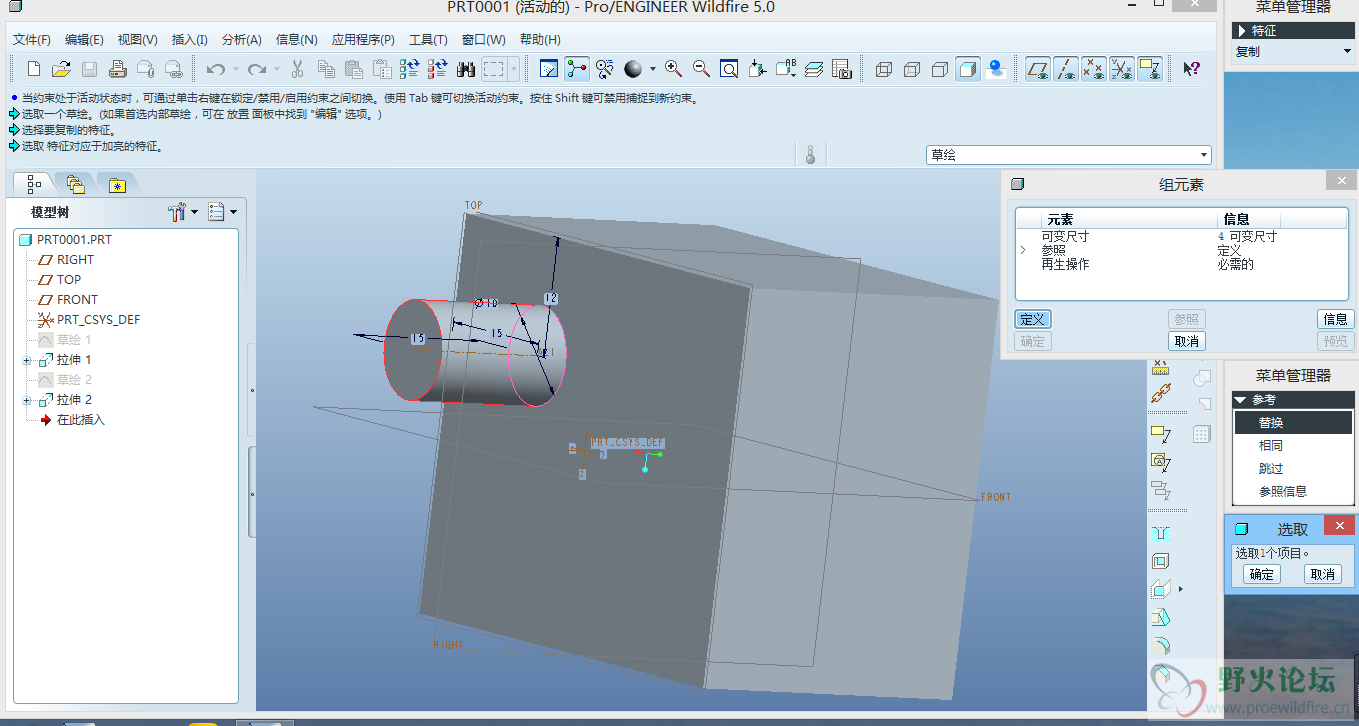This screenshot has height=726, width=1359.
Task: Expand the 拉伸 2 feature node
Action: (26, 400)
